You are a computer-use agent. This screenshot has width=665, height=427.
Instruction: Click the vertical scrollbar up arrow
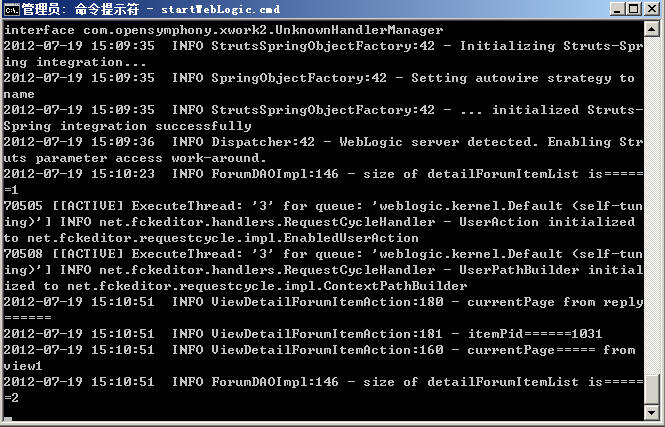(651, 29)
